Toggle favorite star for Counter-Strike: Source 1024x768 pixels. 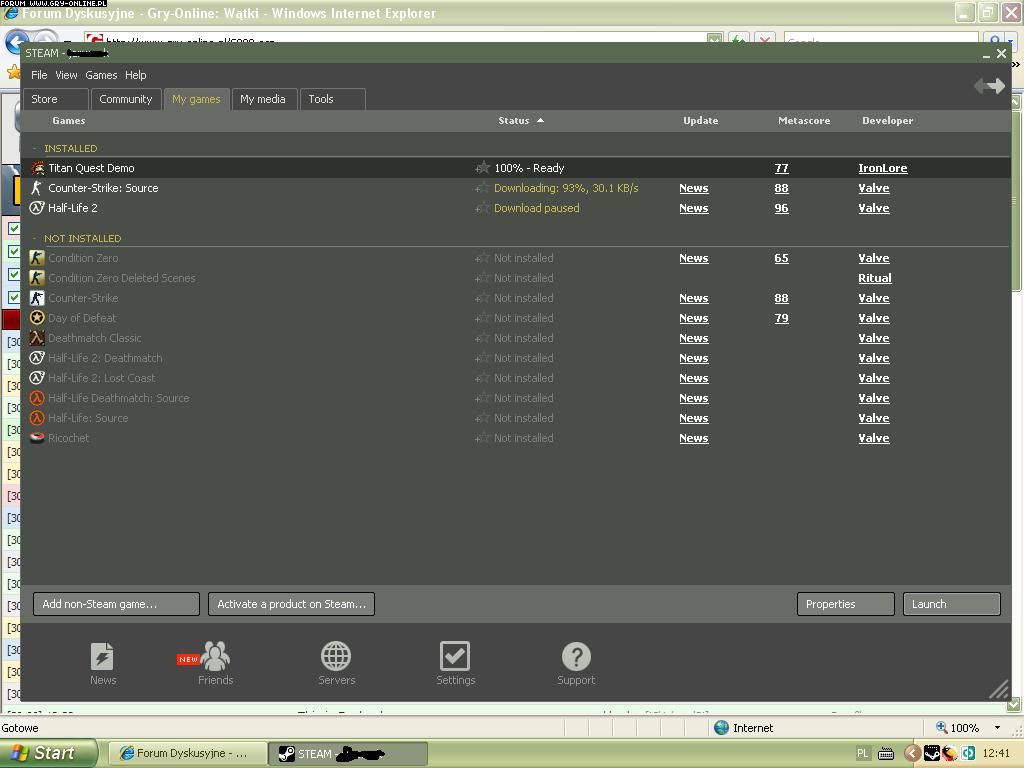483,188
